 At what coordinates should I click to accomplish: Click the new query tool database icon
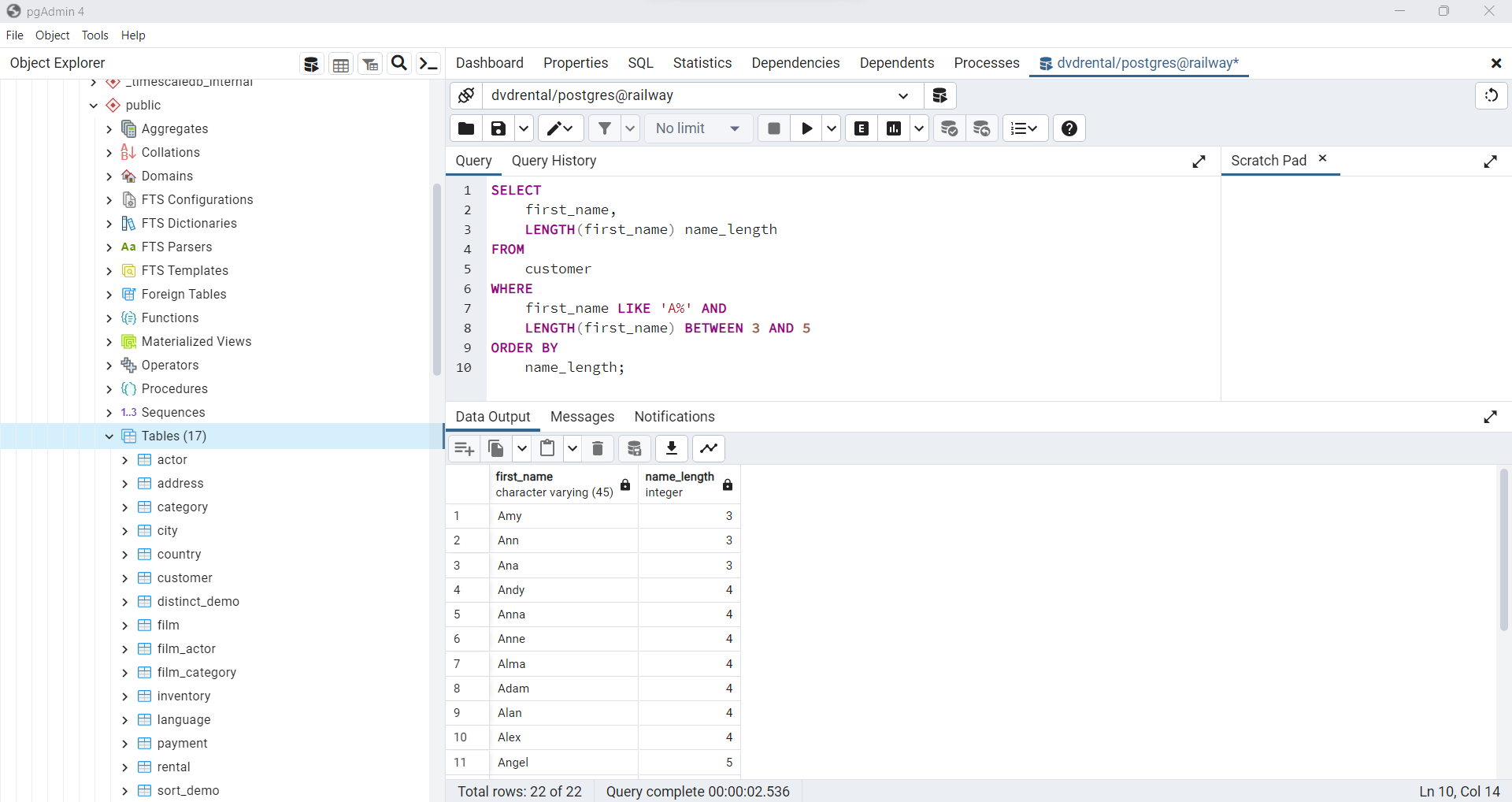[939, 95]
